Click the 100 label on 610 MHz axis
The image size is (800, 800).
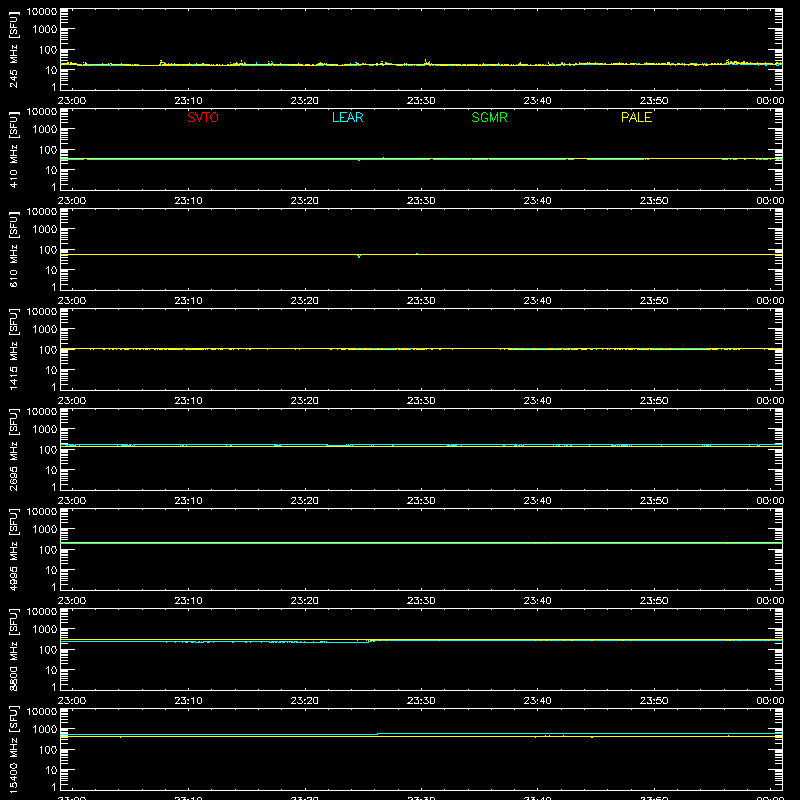pos(48,250)
